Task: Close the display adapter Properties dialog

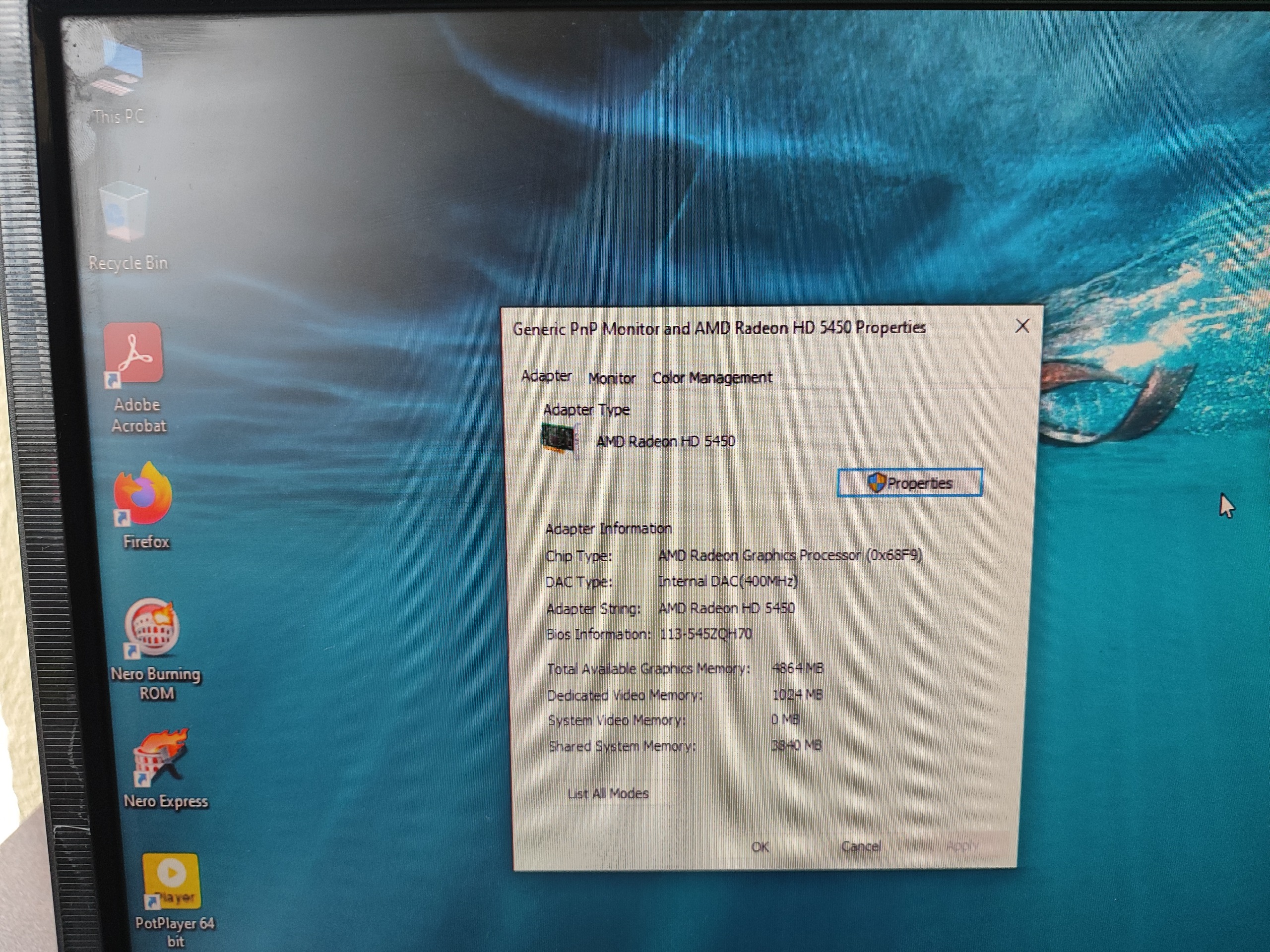Action: point(1022,326)
